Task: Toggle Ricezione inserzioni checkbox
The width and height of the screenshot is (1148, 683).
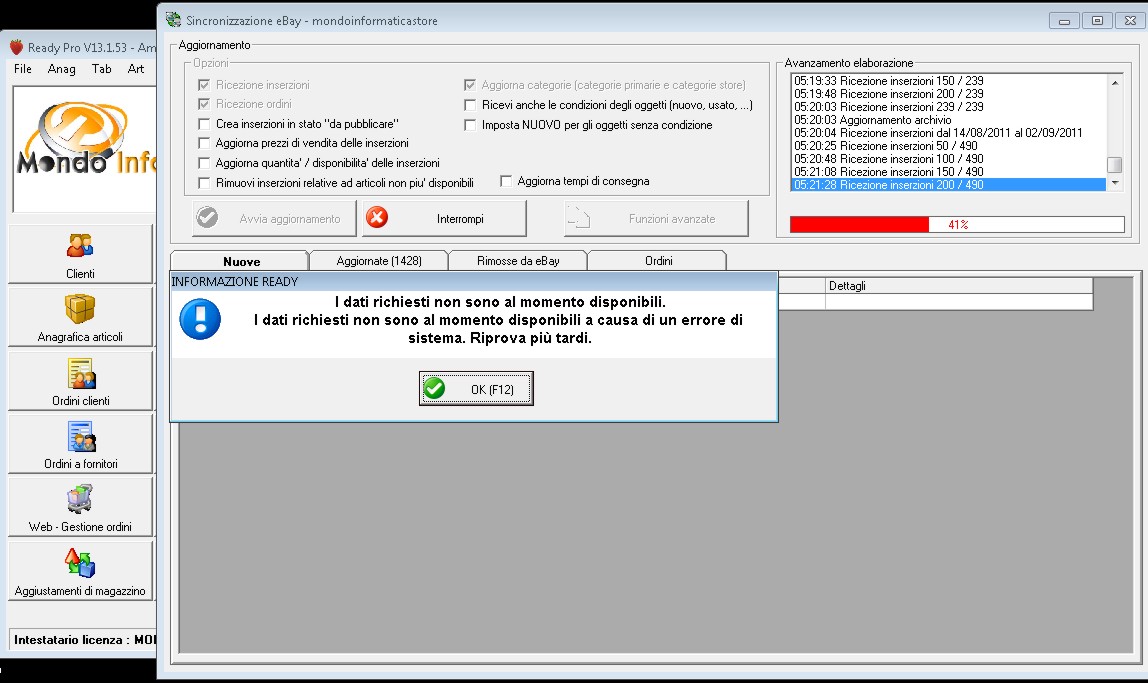Action: [204, 85]
